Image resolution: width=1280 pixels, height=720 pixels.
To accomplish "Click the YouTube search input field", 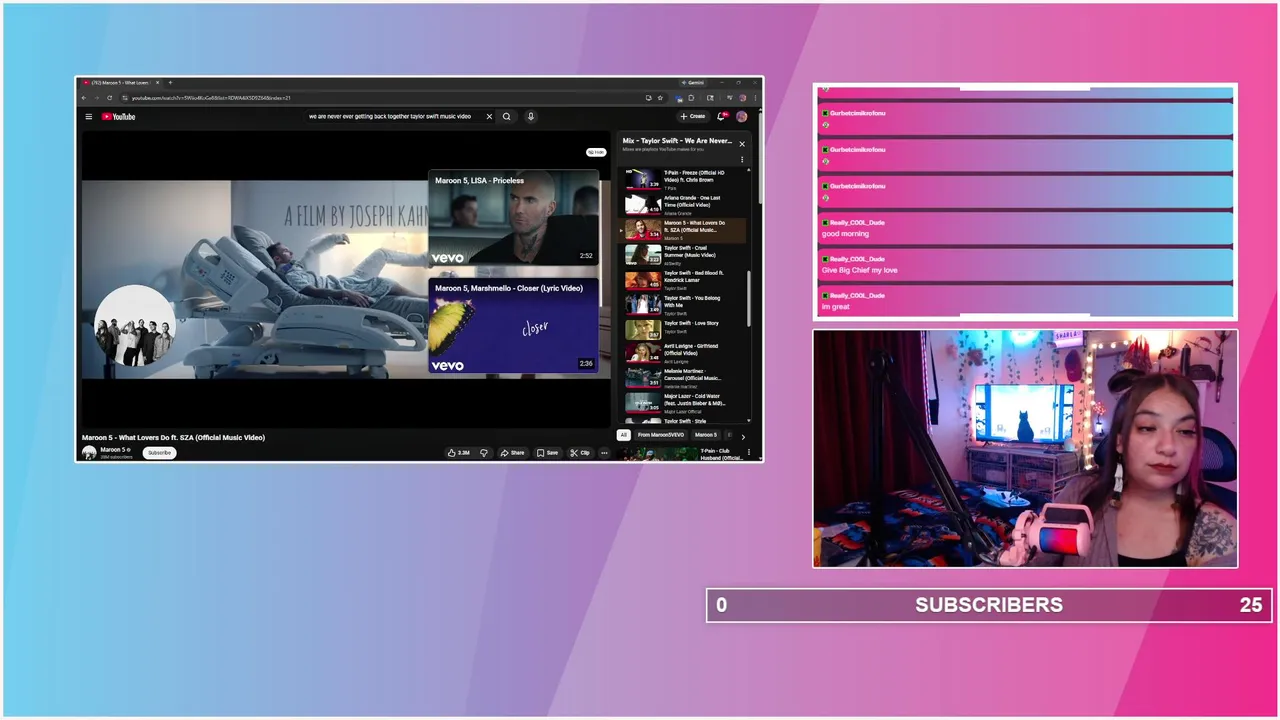I will (x=390, y=117).
